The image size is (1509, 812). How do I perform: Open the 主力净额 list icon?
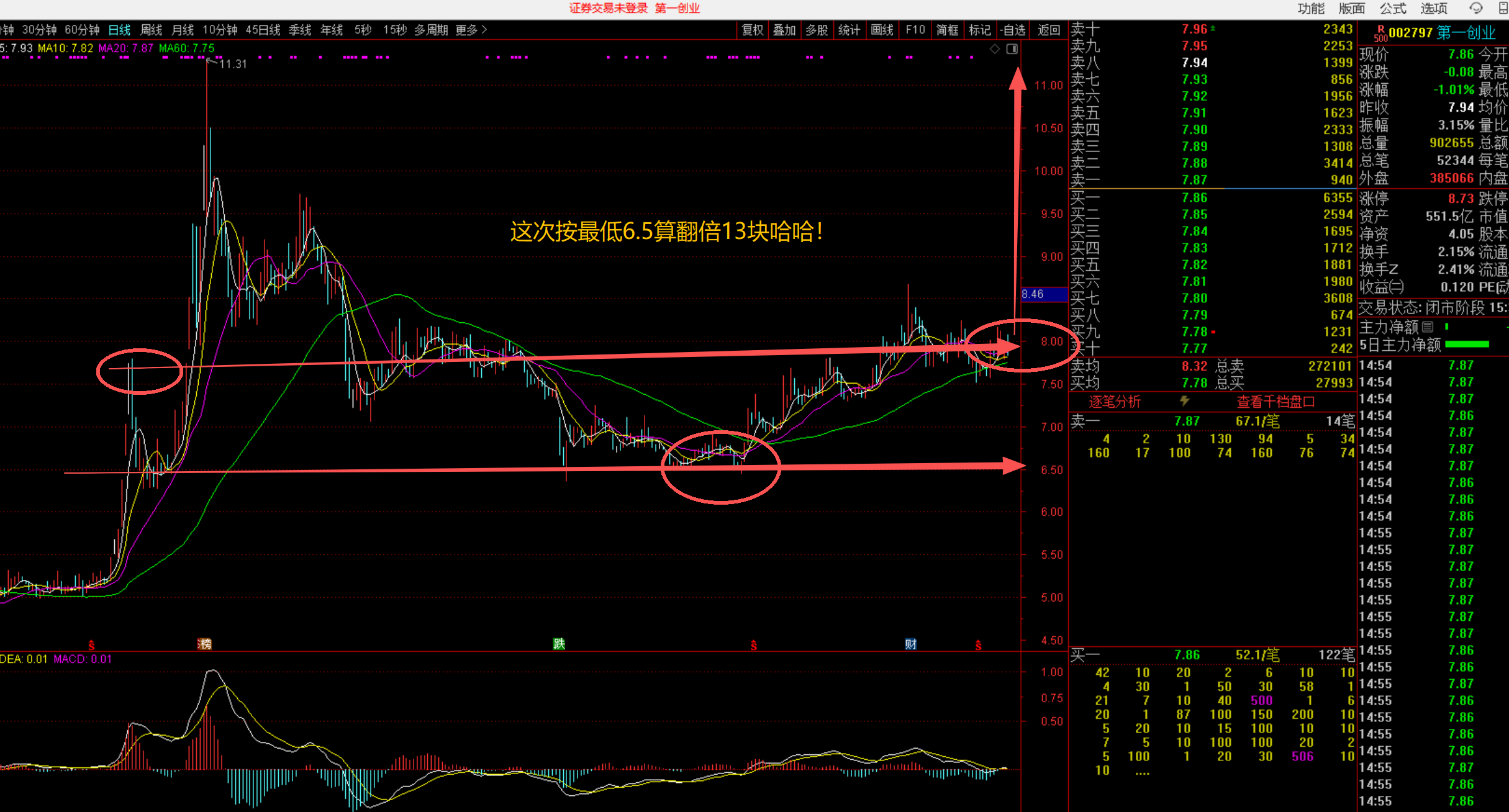1428,327
